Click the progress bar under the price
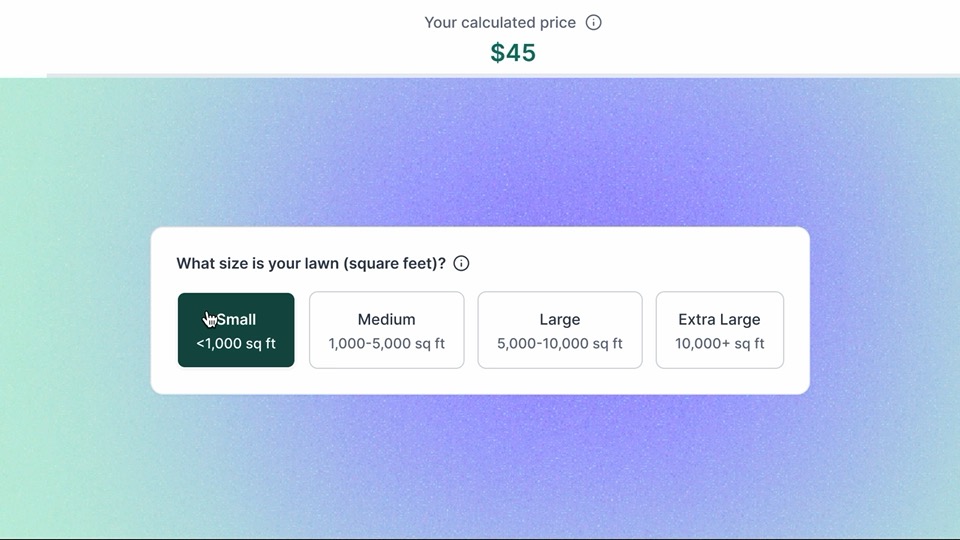 [x=500, y=75]
